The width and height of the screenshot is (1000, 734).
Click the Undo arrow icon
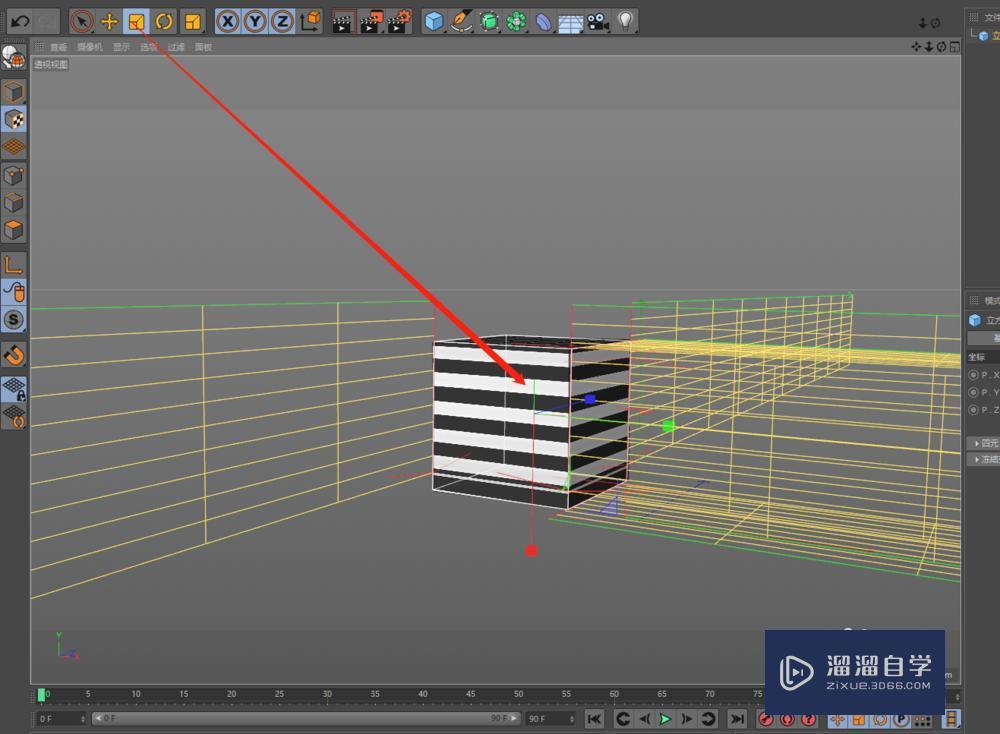click(20, 22)
